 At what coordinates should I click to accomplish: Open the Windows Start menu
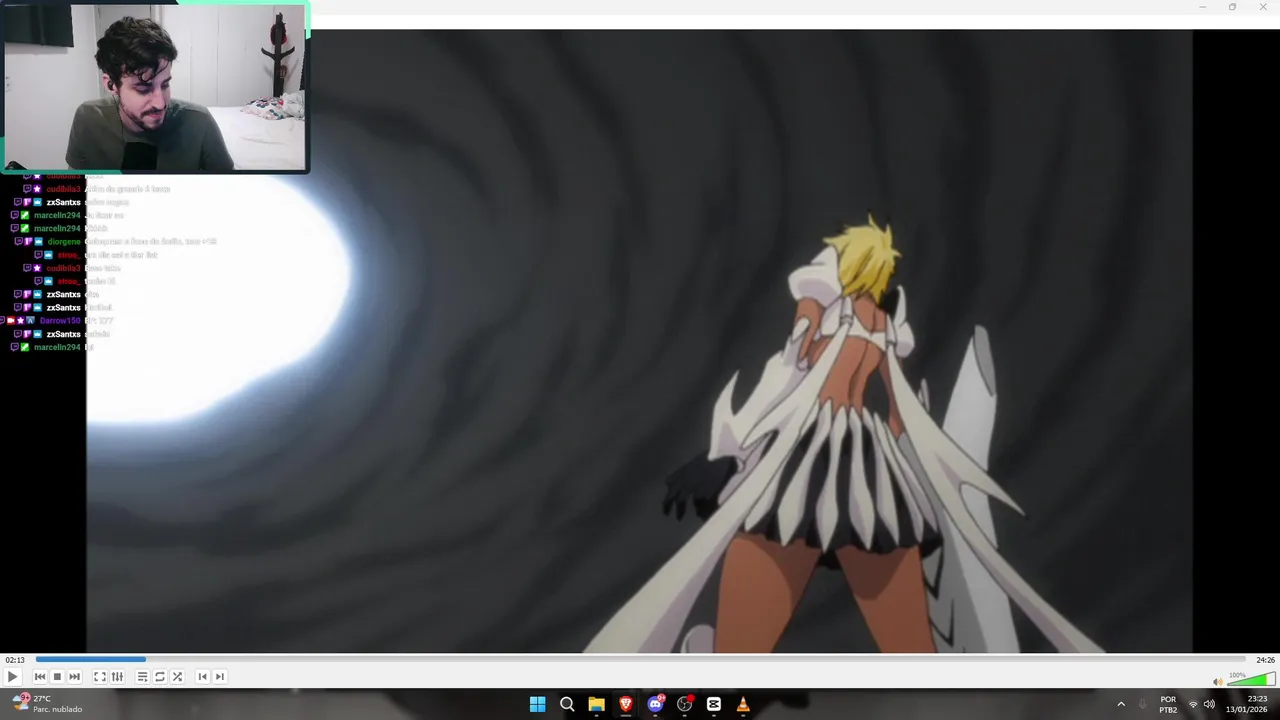537,704
